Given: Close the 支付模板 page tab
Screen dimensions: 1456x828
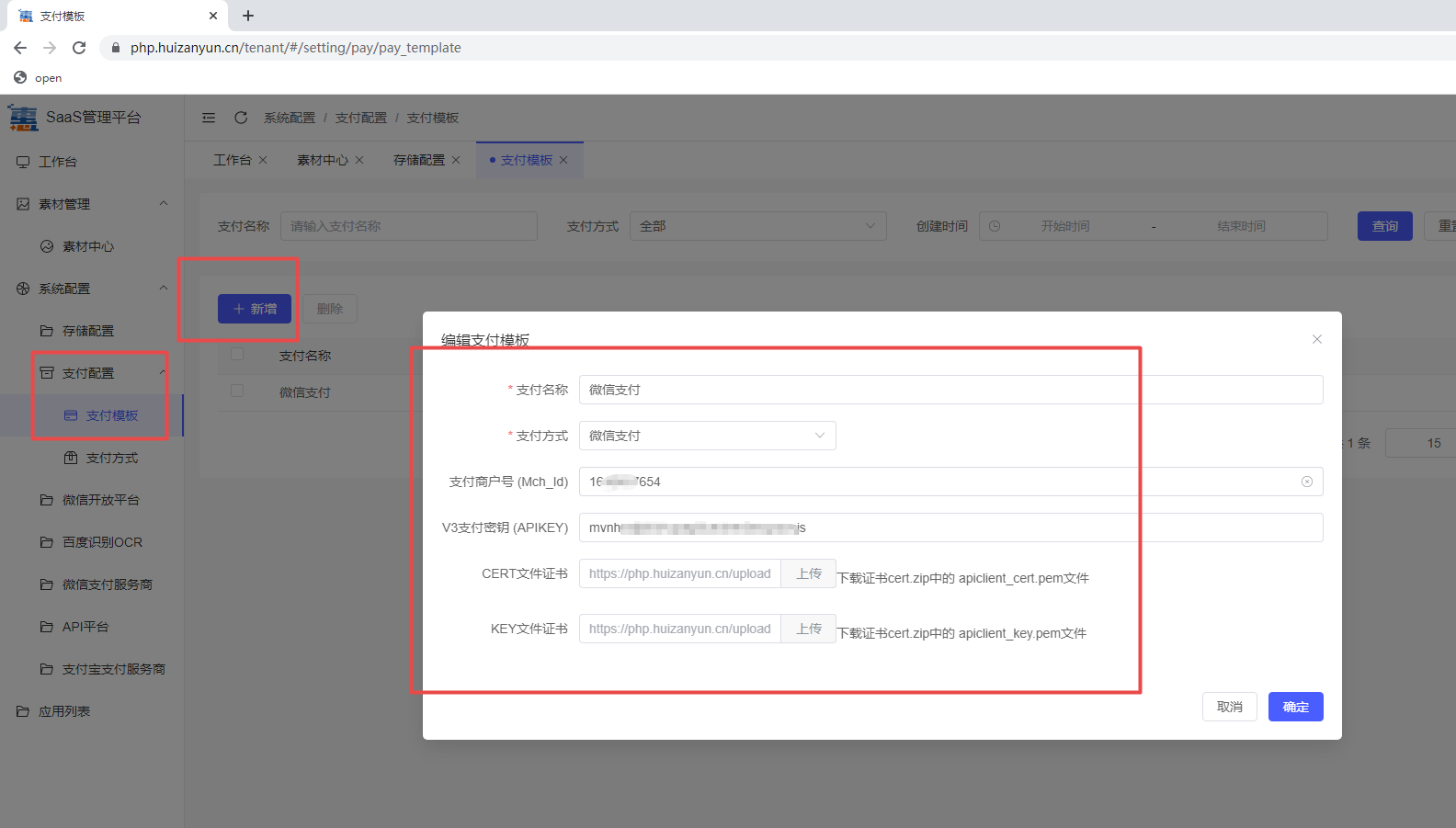Looking at the screenshot, I should [563, 160].
